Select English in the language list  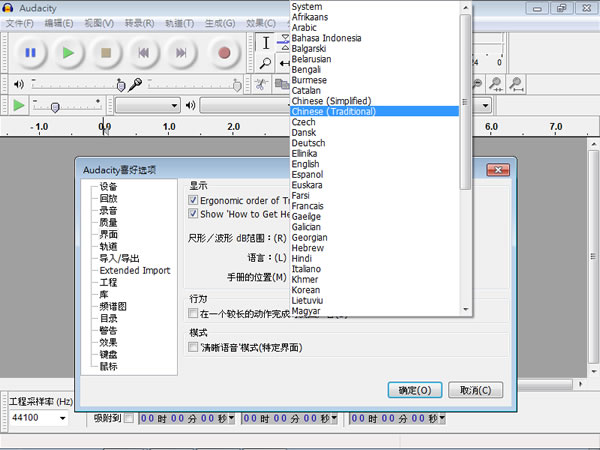pos(305,164)
